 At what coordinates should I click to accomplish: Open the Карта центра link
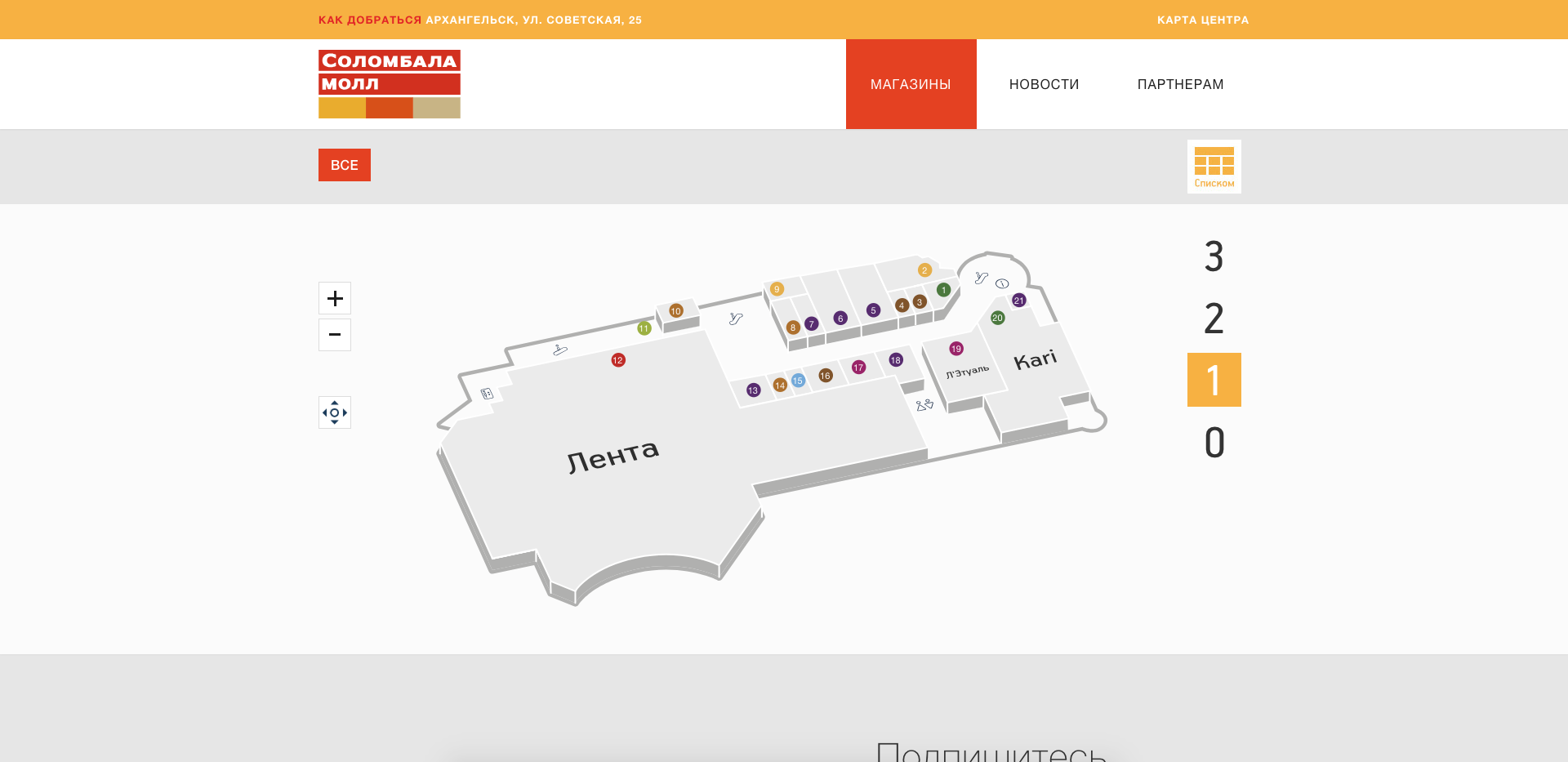pyautogui.click(x=1202, y=20)
